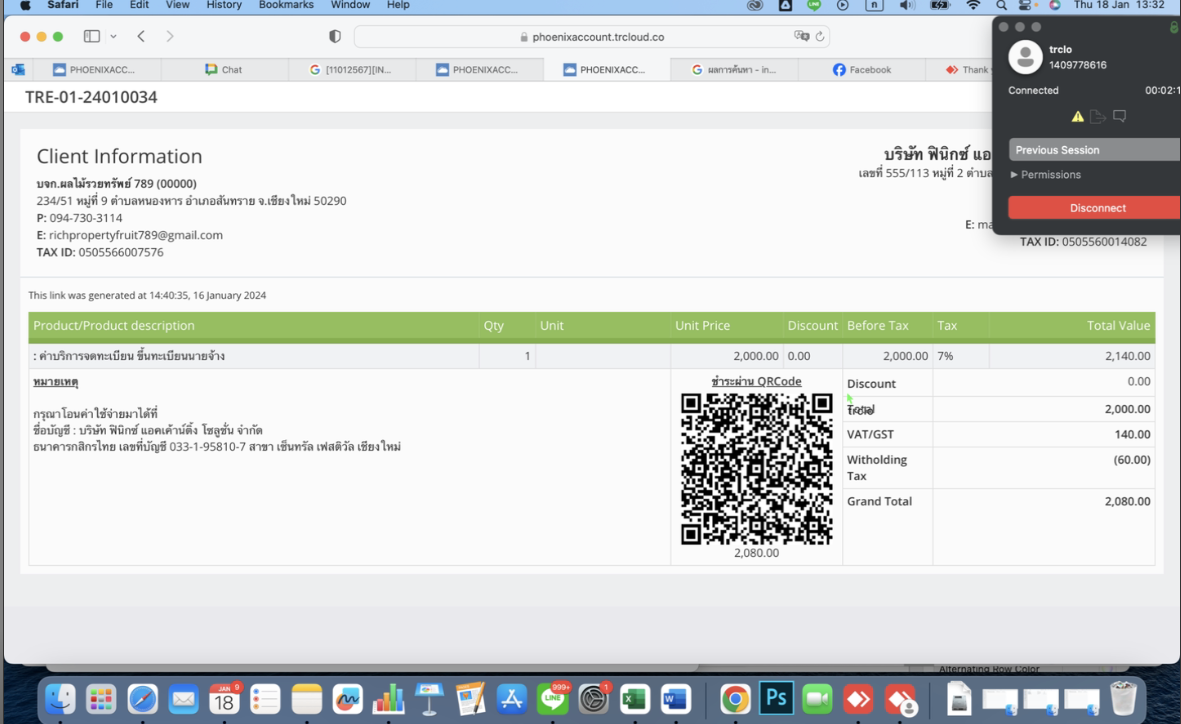
Task: Open Photoshop from the Dock
Action: point(777,699)
